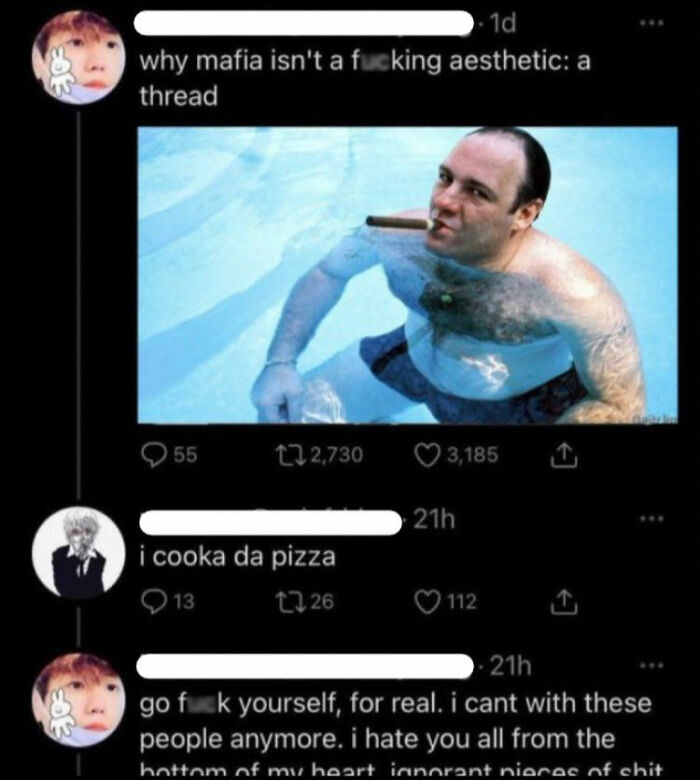This screenshot has height=780, width=700.
Task: Open the 'why mafia isn't' tweet text
Action: click(363, 77)
